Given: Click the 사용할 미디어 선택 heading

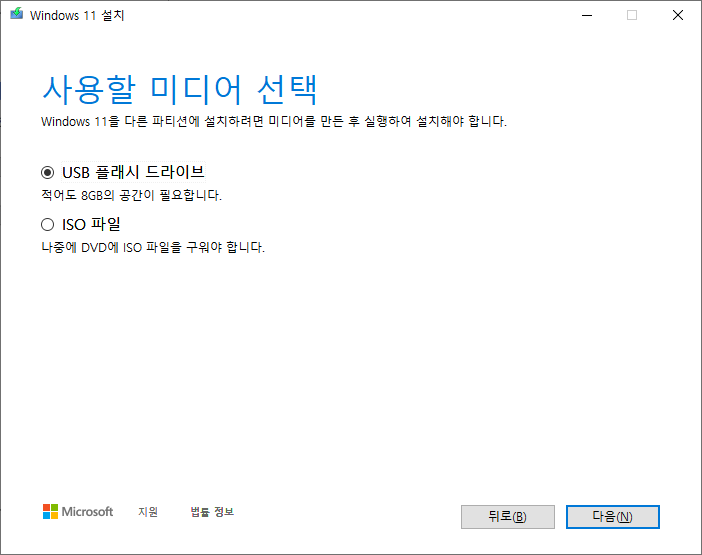Looking at the screenshot, I should tap(180, 90).
